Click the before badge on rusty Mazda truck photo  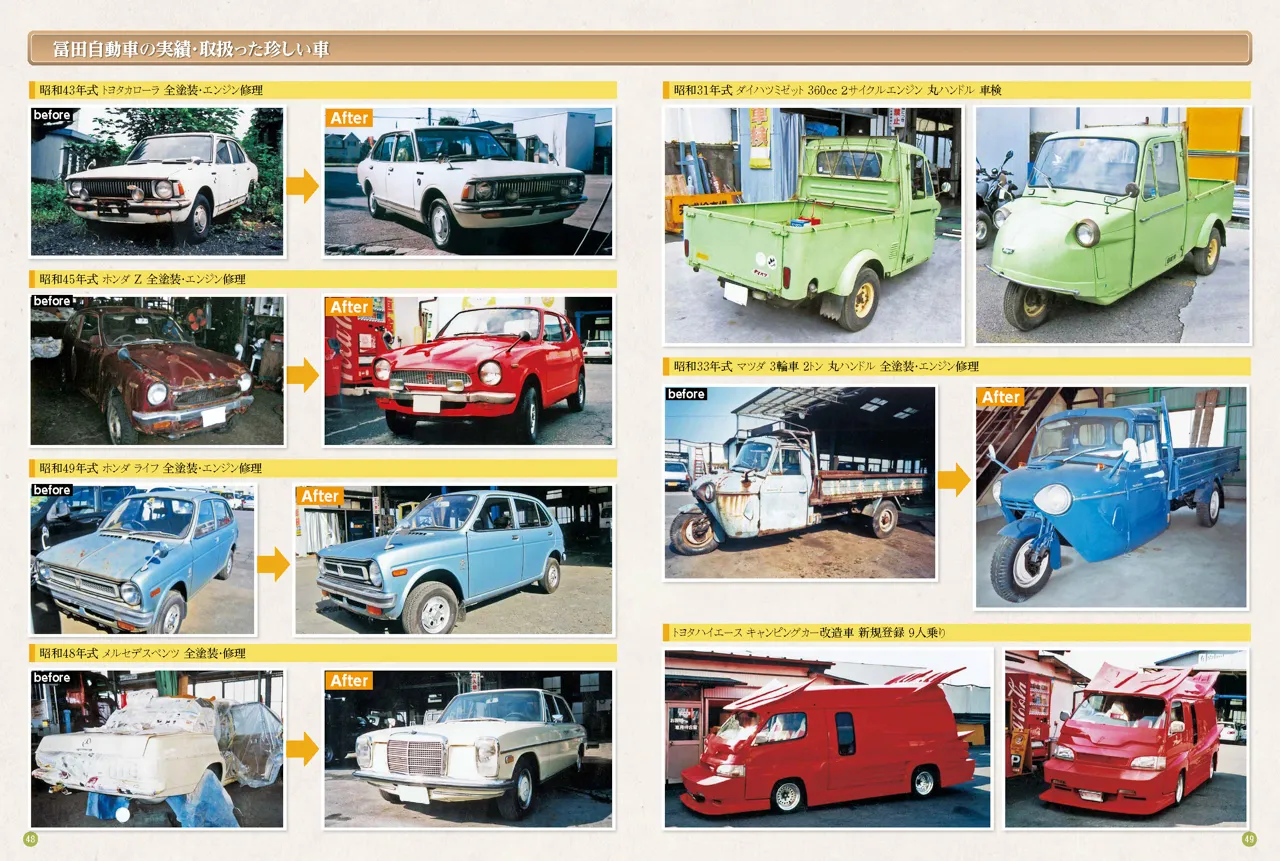(x=686, y=394)
